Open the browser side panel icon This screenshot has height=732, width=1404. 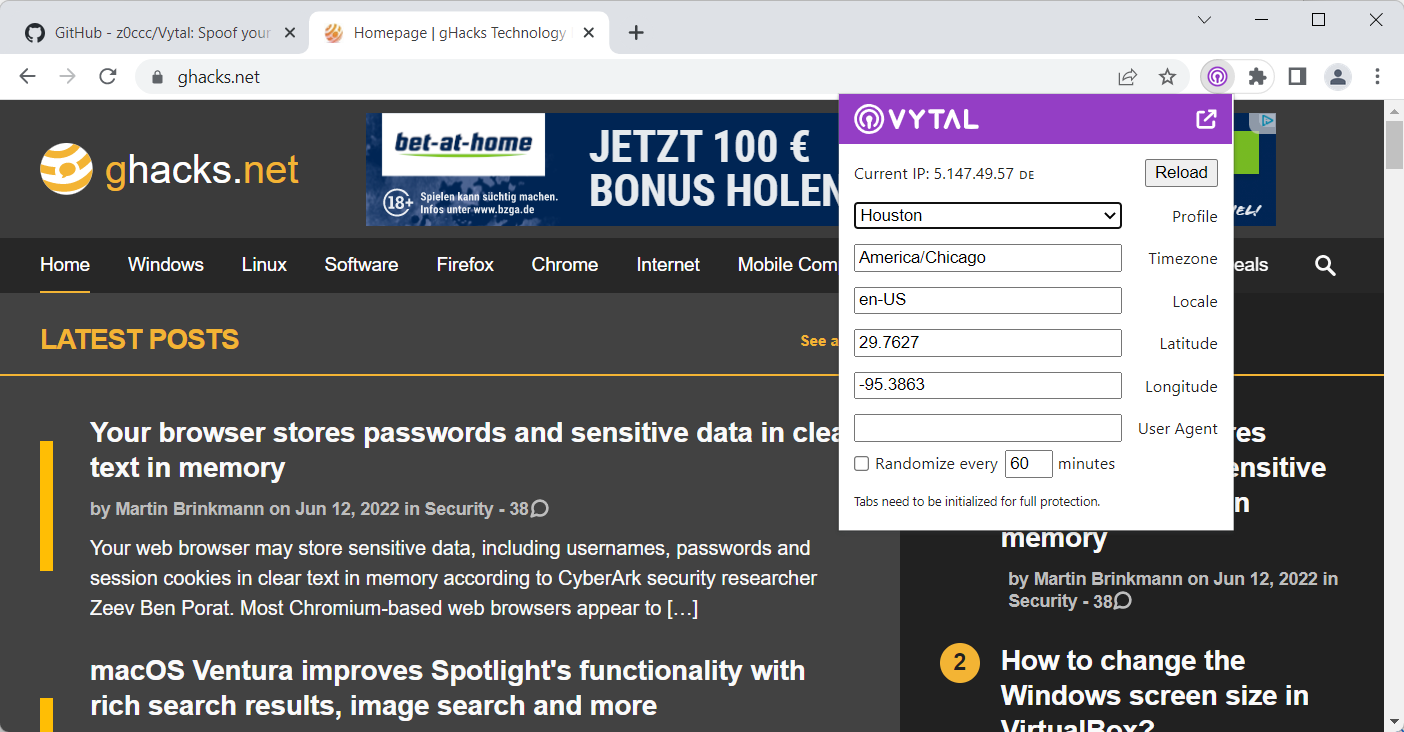point(1298,76)
